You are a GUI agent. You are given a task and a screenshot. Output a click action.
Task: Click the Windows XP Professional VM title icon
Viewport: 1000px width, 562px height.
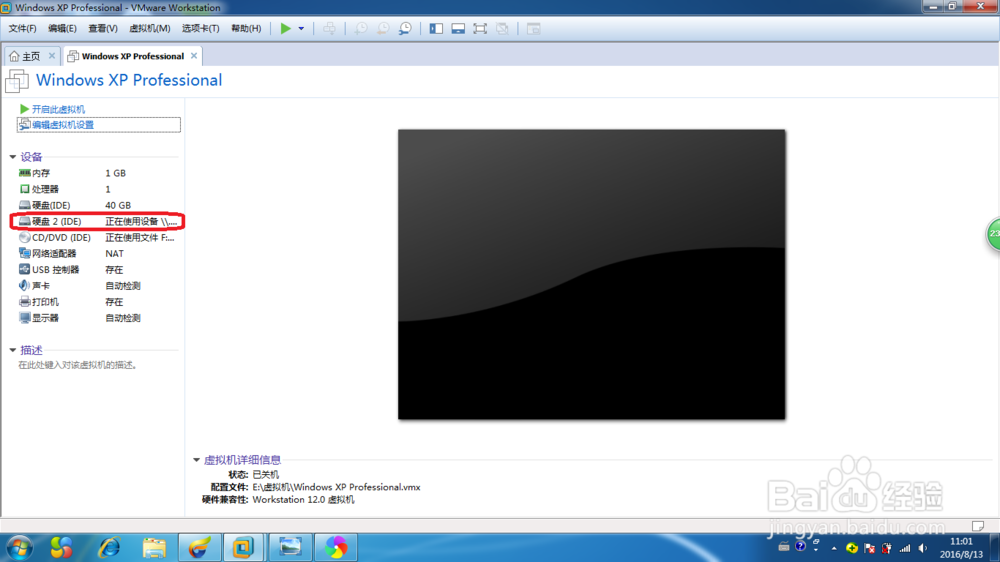(17, 81)
